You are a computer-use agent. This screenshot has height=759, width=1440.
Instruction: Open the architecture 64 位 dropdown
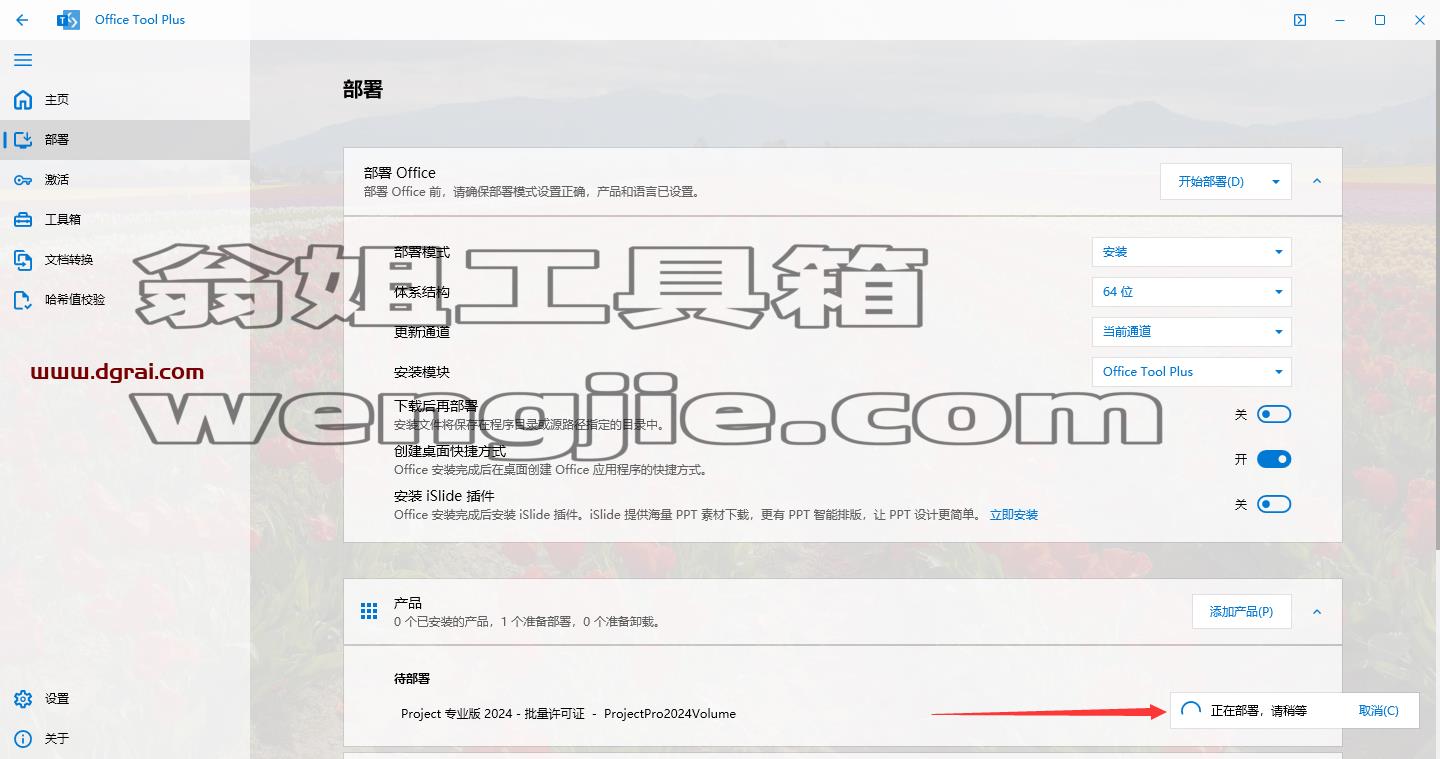tap(1191, 292)
